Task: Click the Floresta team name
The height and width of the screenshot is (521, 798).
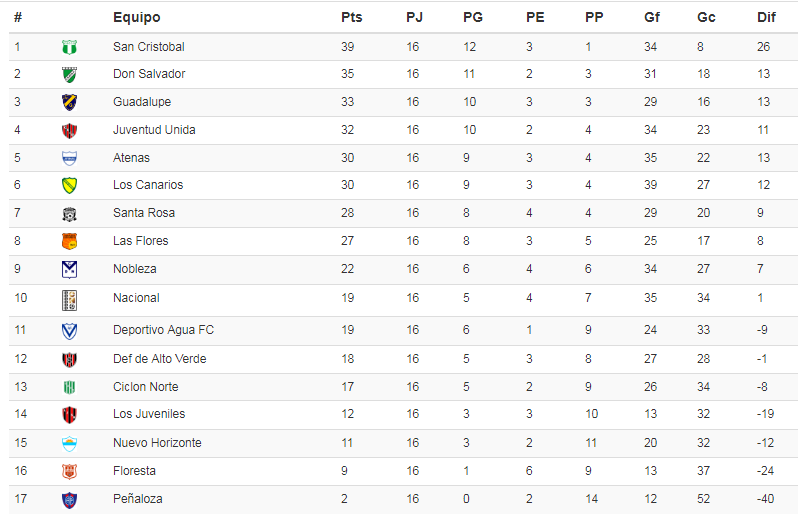Action: [134, 471]
